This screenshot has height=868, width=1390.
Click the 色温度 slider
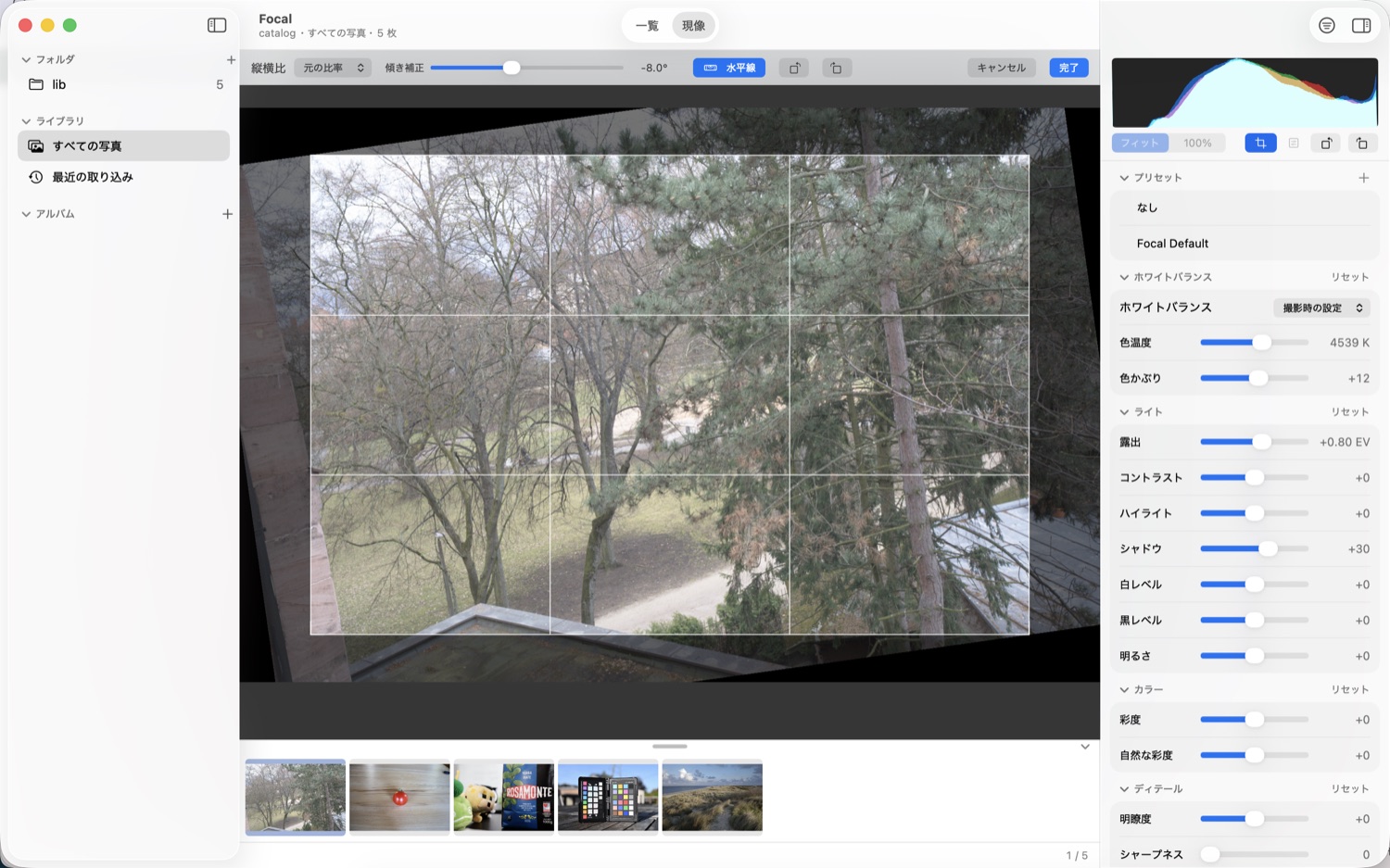[x=1254, y=343]
